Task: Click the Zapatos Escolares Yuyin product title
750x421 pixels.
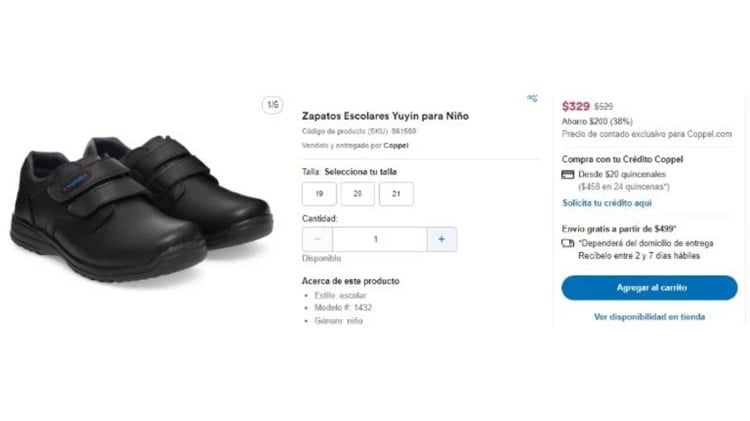Action: pyautogui.click(x=385, y=116)
